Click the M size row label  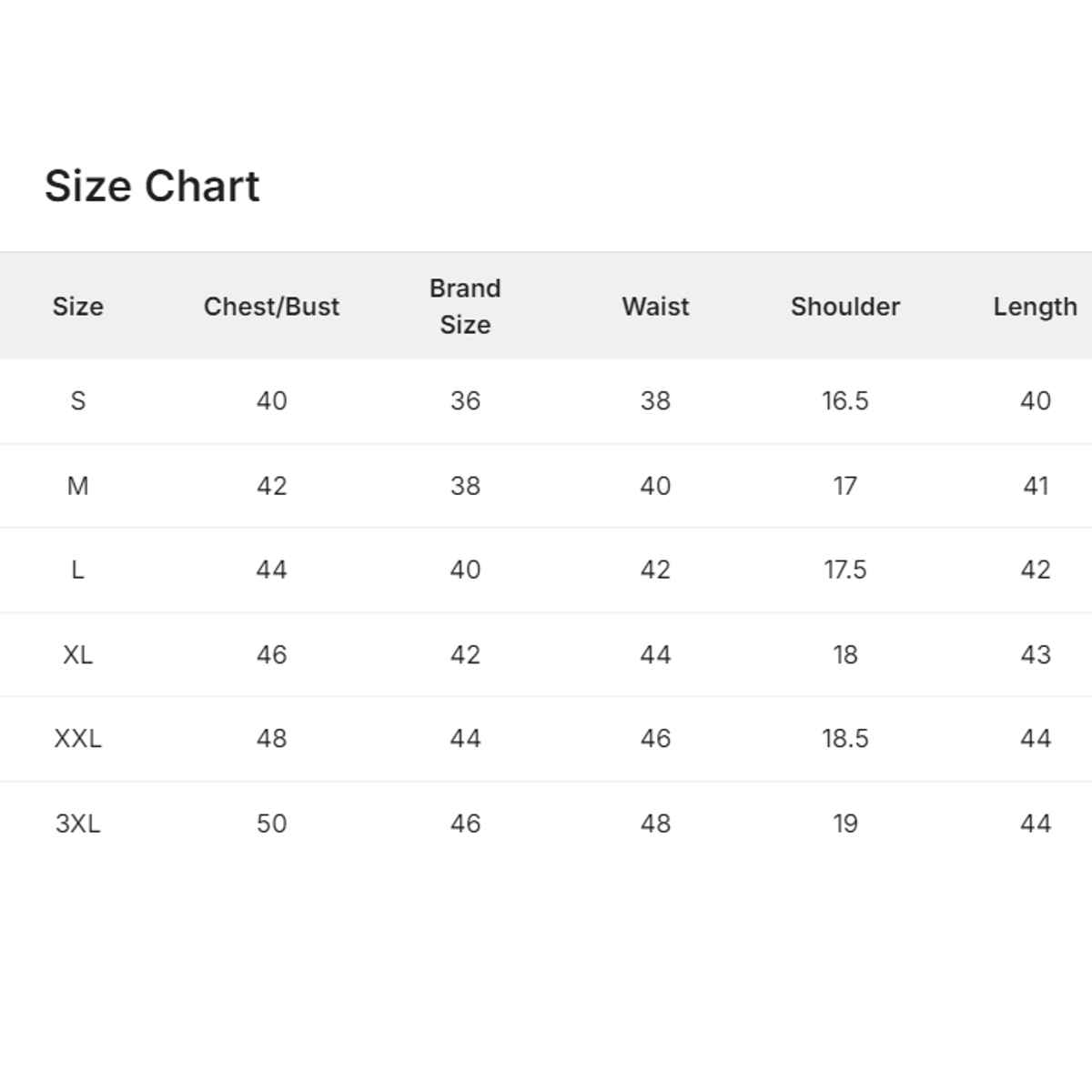77,486
